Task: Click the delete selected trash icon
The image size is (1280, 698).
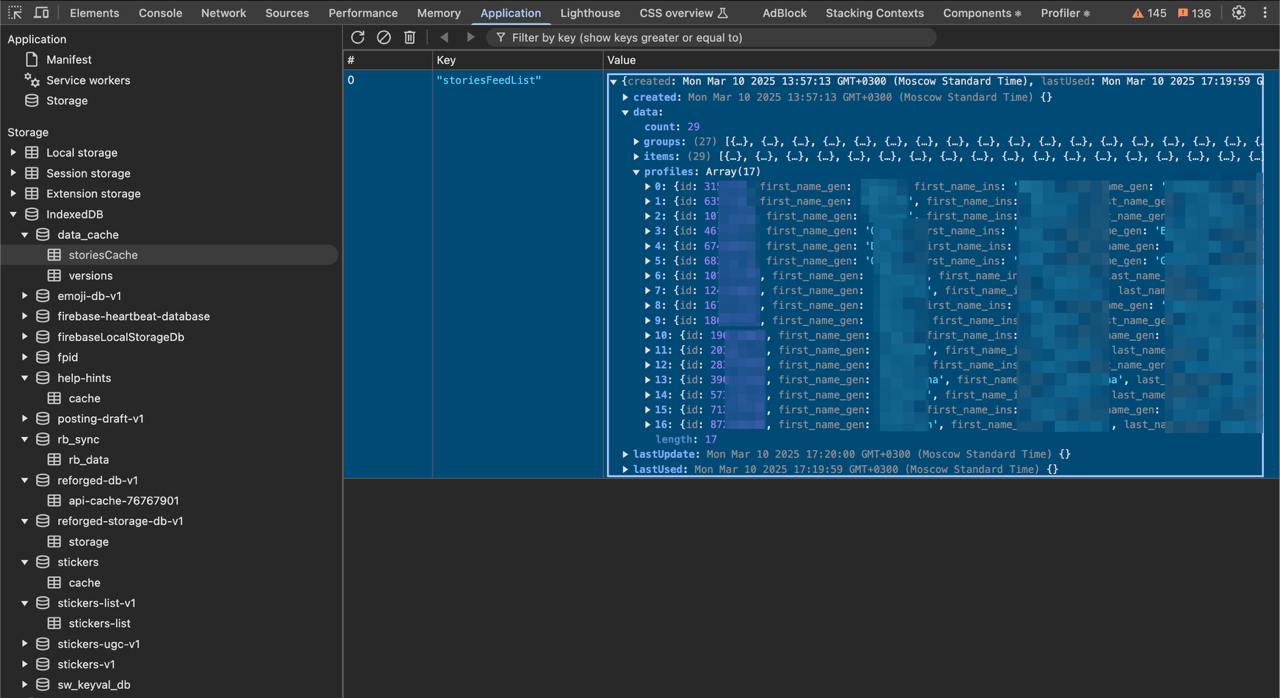Action: coord(409,37)
